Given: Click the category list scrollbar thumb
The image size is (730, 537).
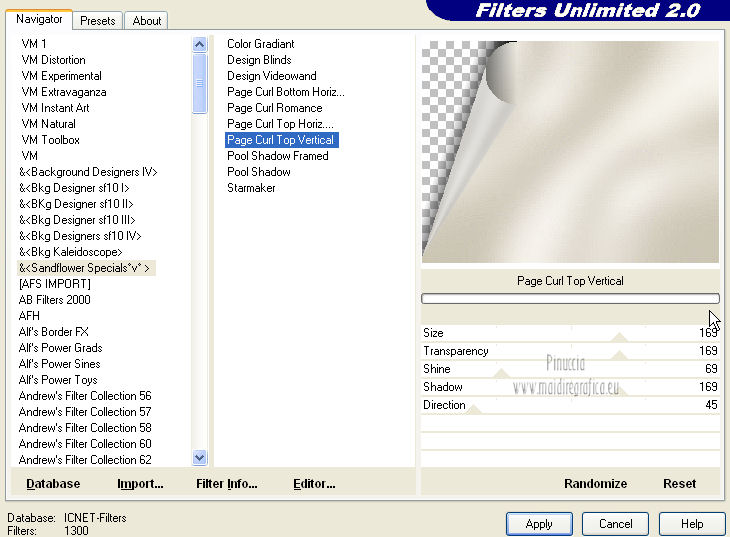Looking at the screenshot, I should tap(199, 83).
